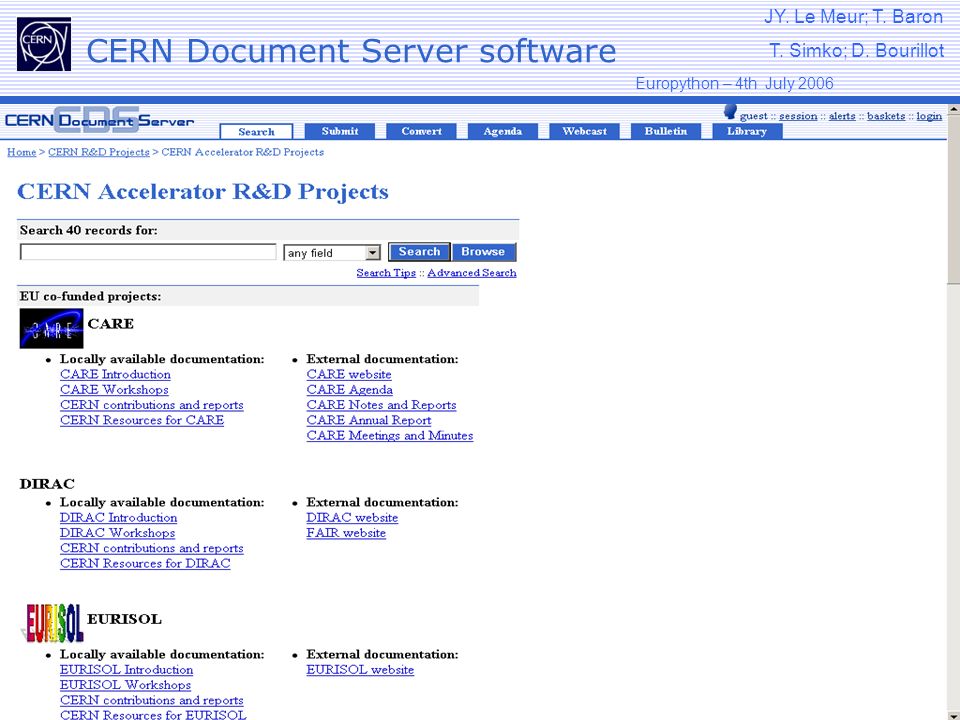Image resolution: width=960 pixels, height=720 pixels.
Task: Click the 'CARE' project heading text
Action: [x=111, y=324]
